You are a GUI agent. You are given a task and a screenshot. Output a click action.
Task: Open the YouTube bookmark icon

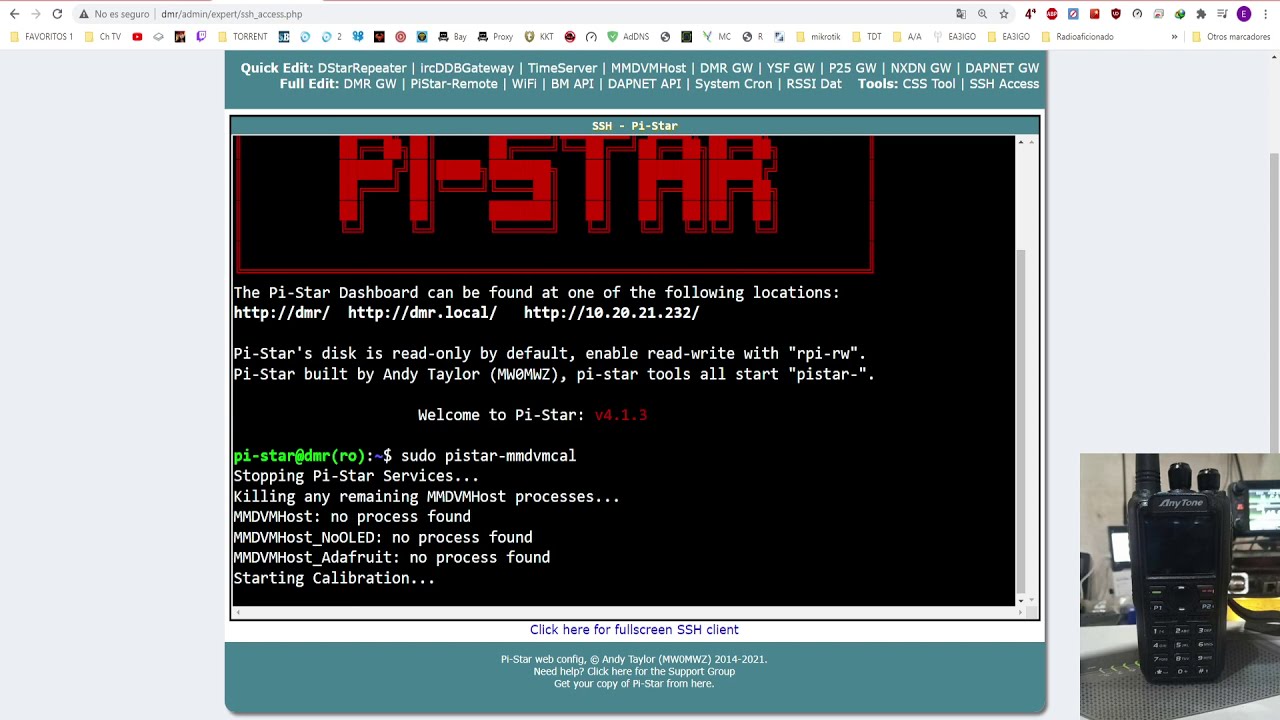tap(137, 37)
